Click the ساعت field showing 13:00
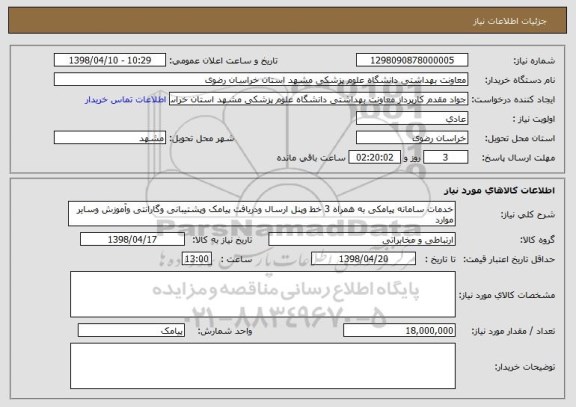This screenshot has height=407, width=576. (197, 259)
